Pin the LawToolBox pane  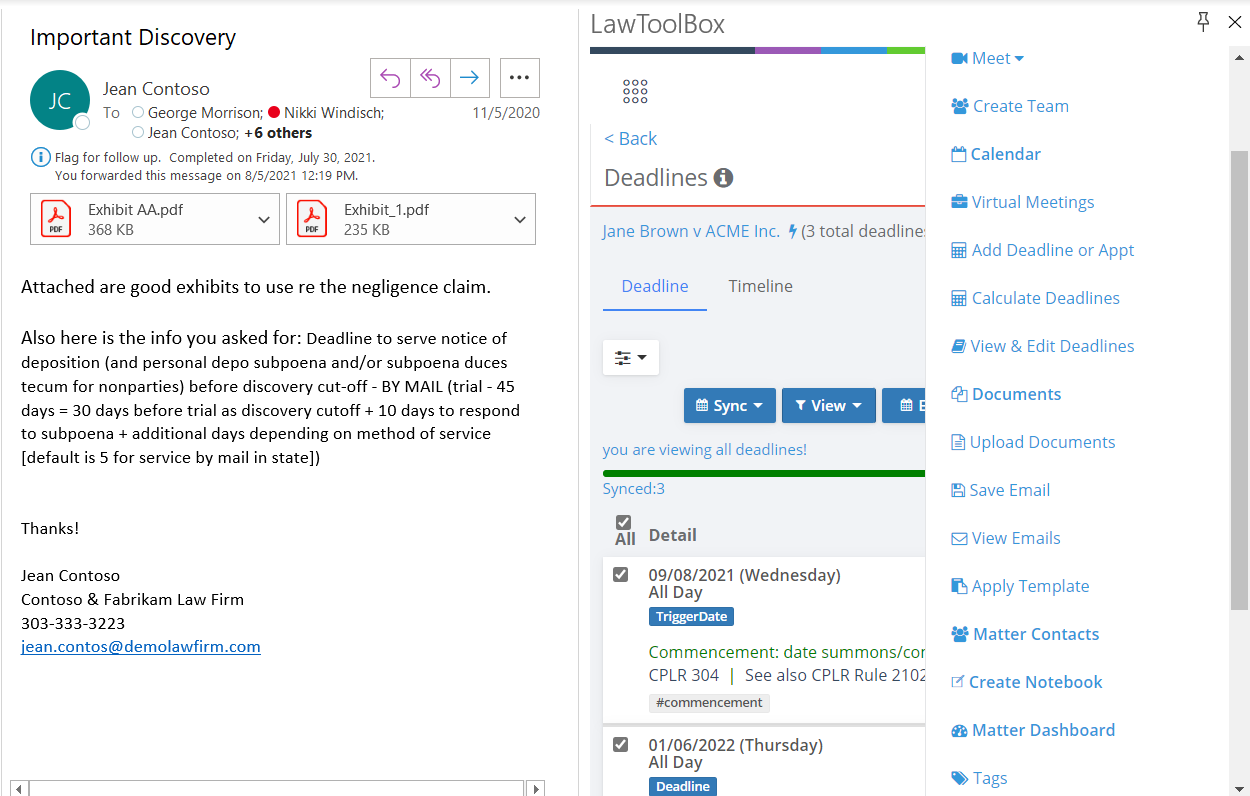click(x=1204, y=22)
